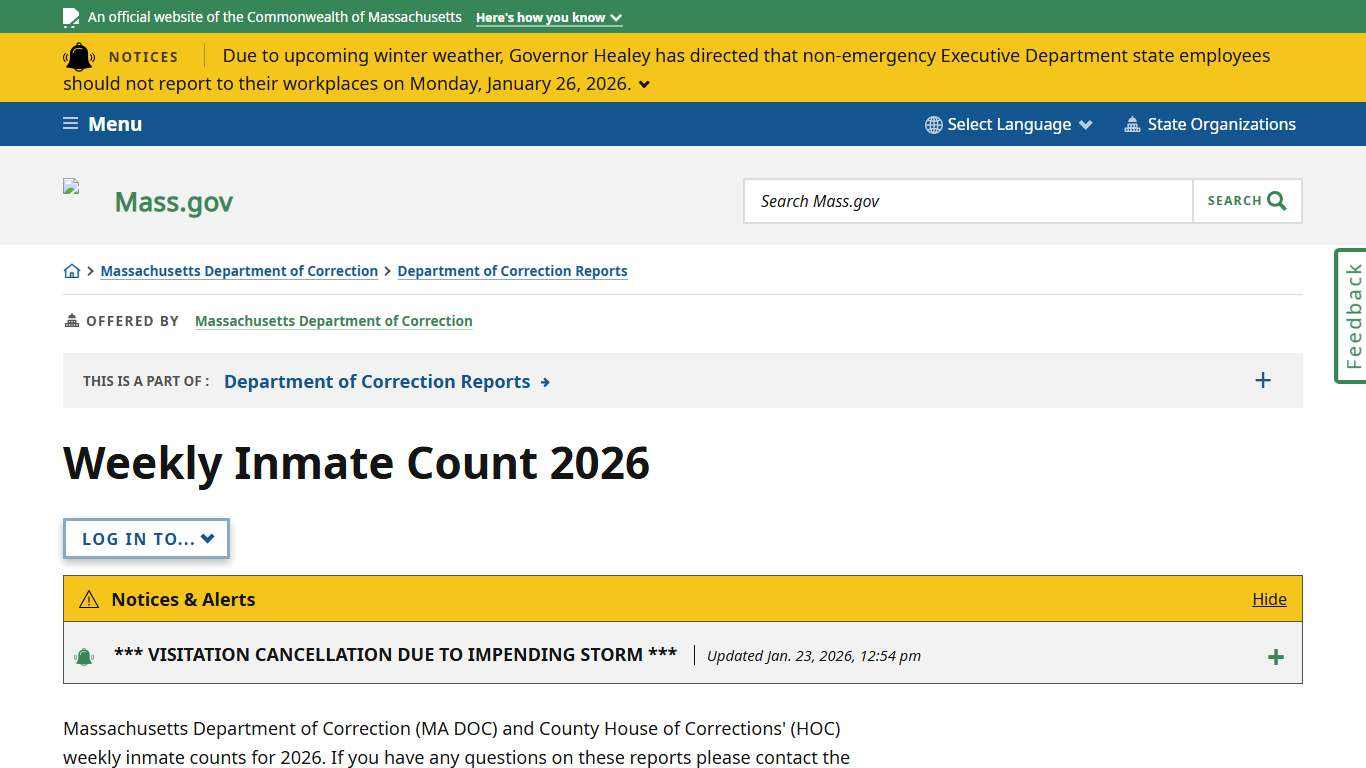Click the warning triangle in Notices & Alerts
This screenshot has width=1366, height=768.
point(89,599)
